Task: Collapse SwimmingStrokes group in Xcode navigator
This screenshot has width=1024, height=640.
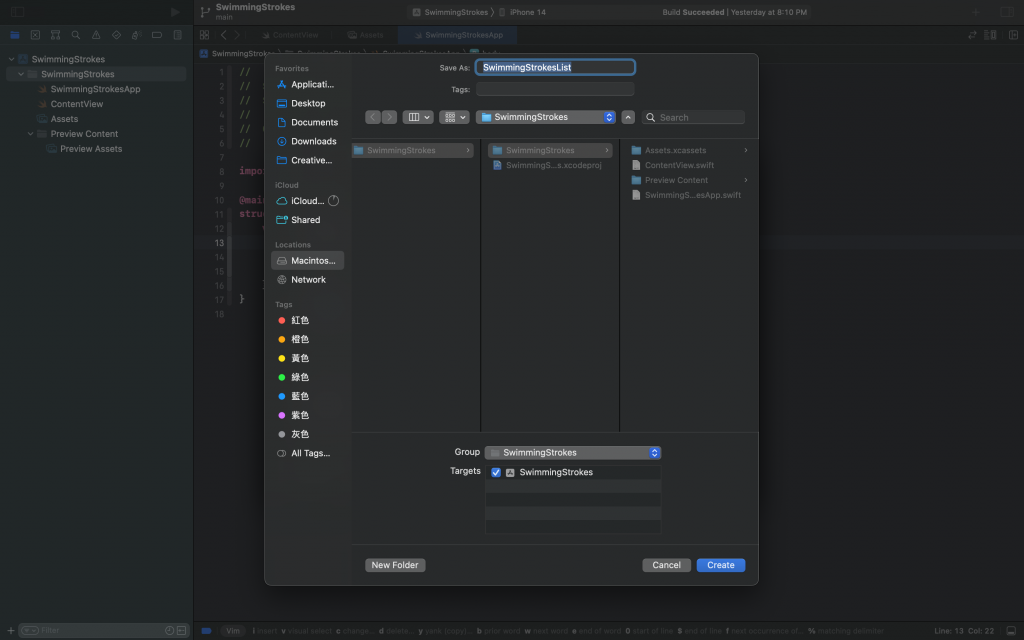Action: click(21, 74)
